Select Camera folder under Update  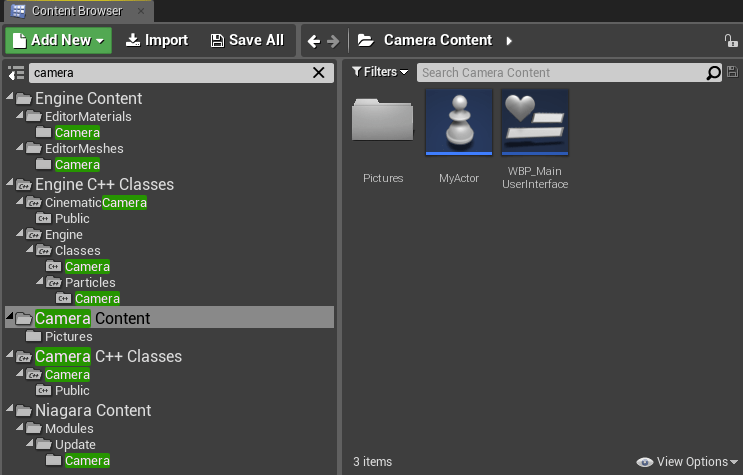tap(88, 461)
